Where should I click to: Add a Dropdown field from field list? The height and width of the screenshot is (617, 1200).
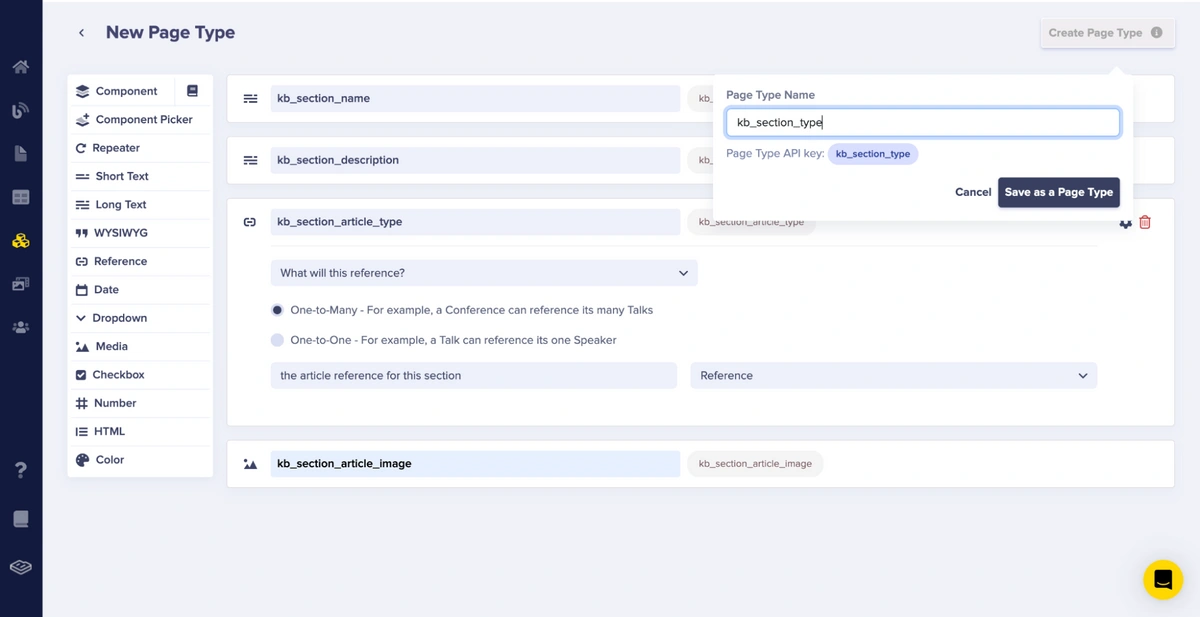119,318
